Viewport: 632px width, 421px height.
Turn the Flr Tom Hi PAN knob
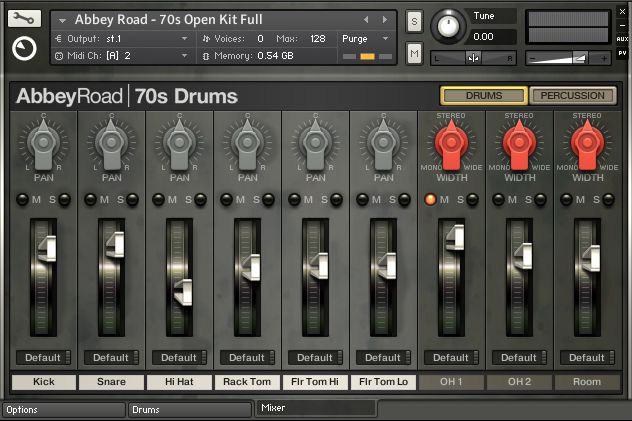click(x=316, y=144)
